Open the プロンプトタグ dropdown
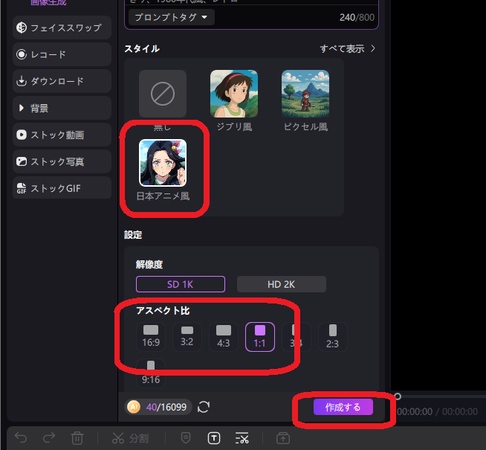Viewport: 486px width, 450px height. tap(171, 17)
